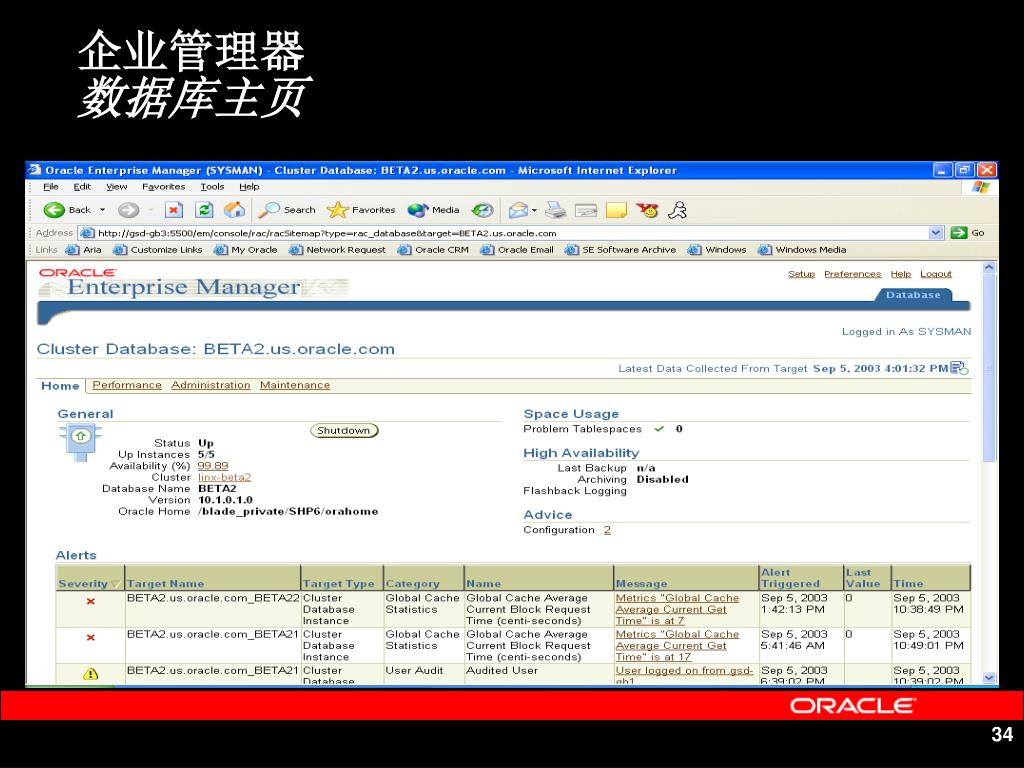
Task: Switch to the Performance tab
Action: [x=127, y=385]
